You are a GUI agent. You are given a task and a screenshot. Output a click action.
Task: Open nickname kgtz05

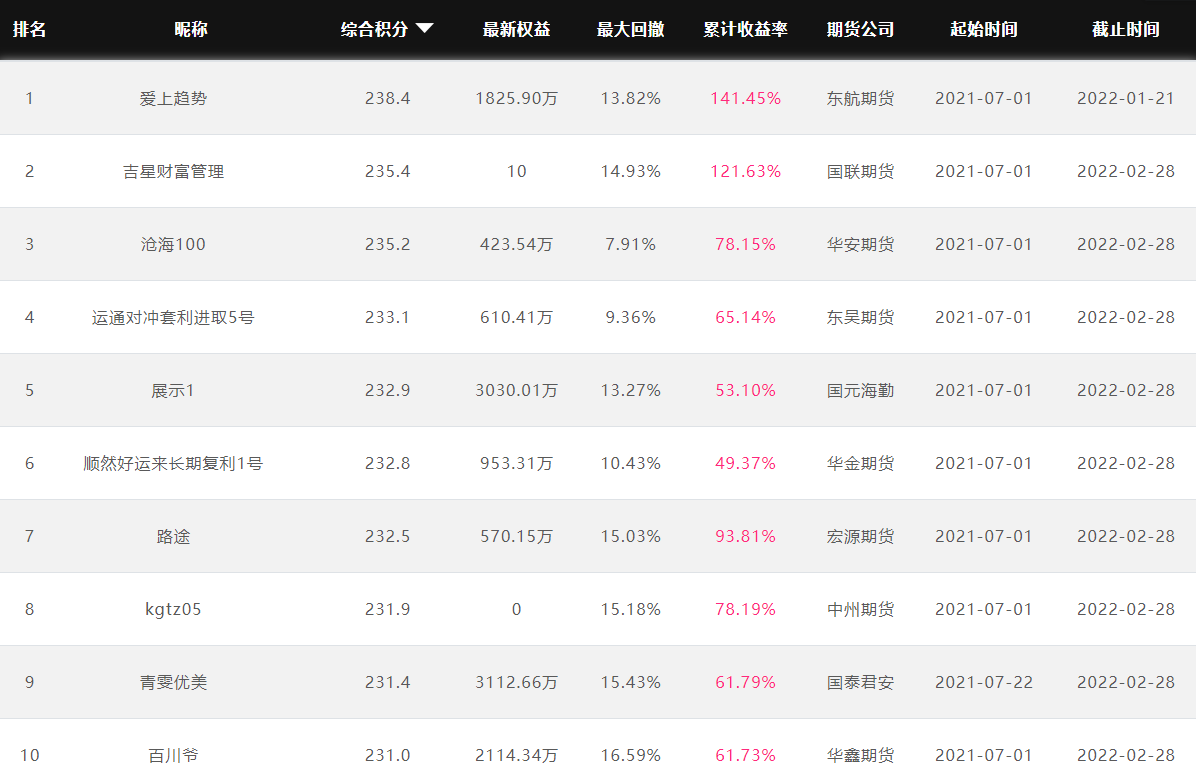pyautogui.click(x=173, y=609)
